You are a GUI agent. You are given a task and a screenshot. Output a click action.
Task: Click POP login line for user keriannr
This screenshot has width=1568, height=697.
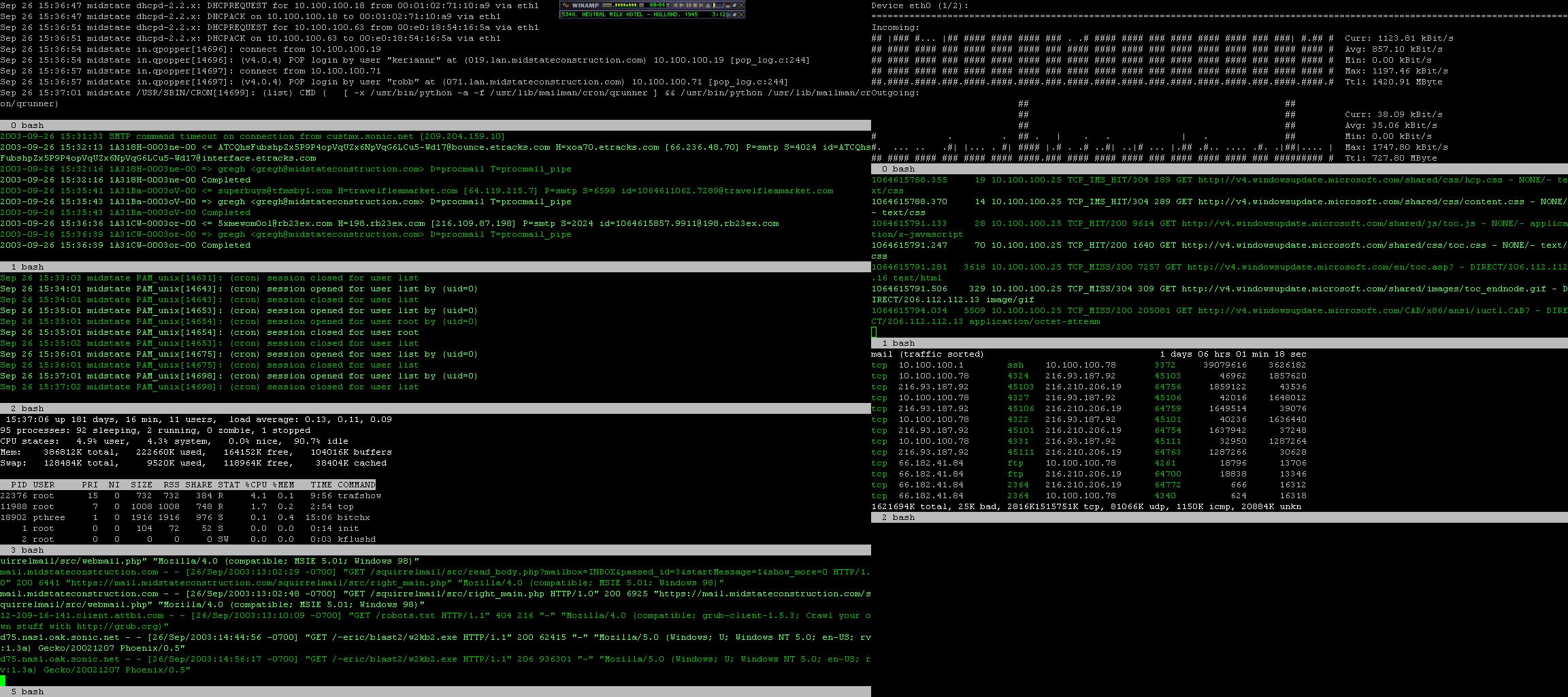coord(406,60)
